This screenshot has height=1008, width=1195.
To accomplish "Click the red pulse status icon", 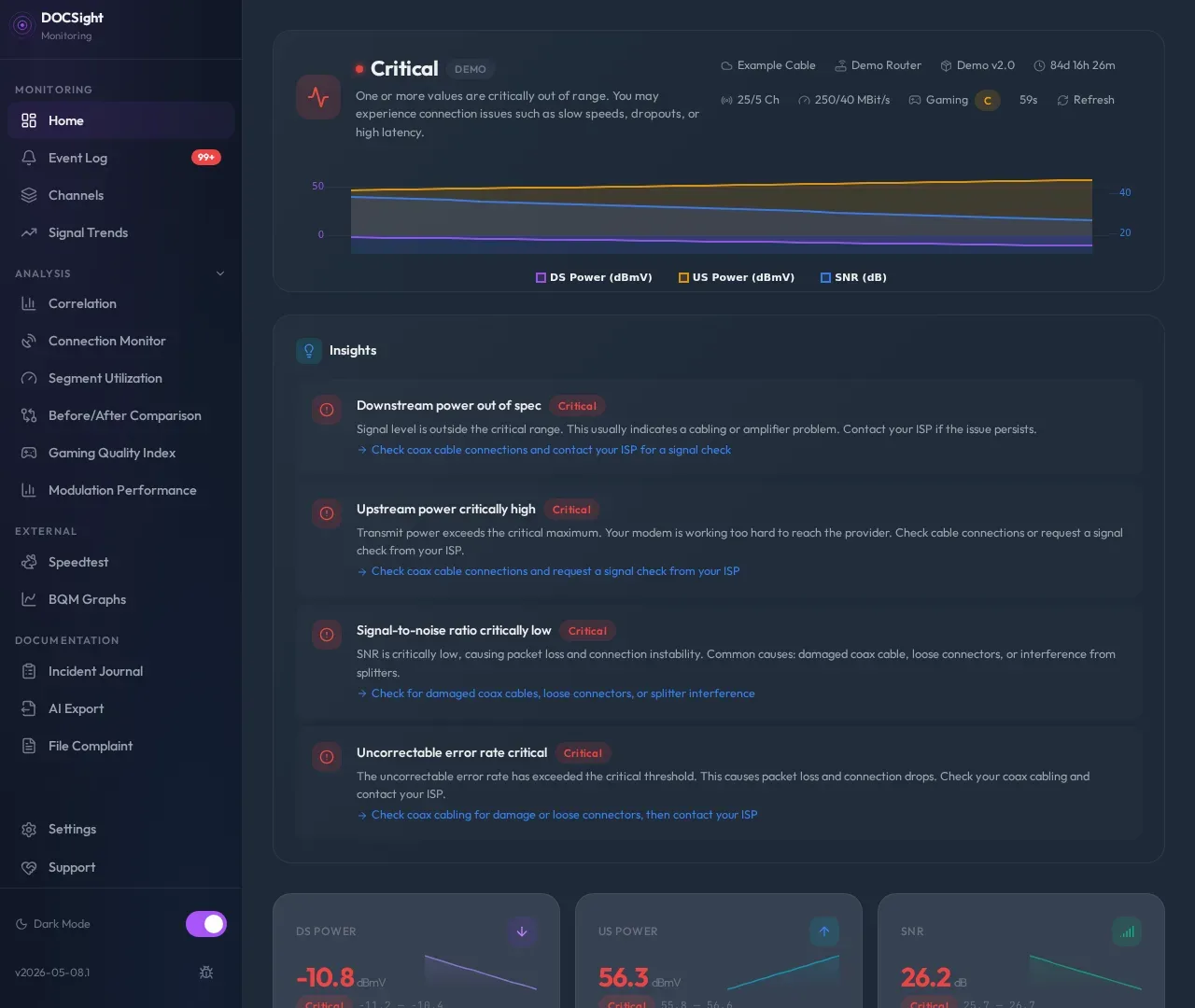I will coord(318,97).
